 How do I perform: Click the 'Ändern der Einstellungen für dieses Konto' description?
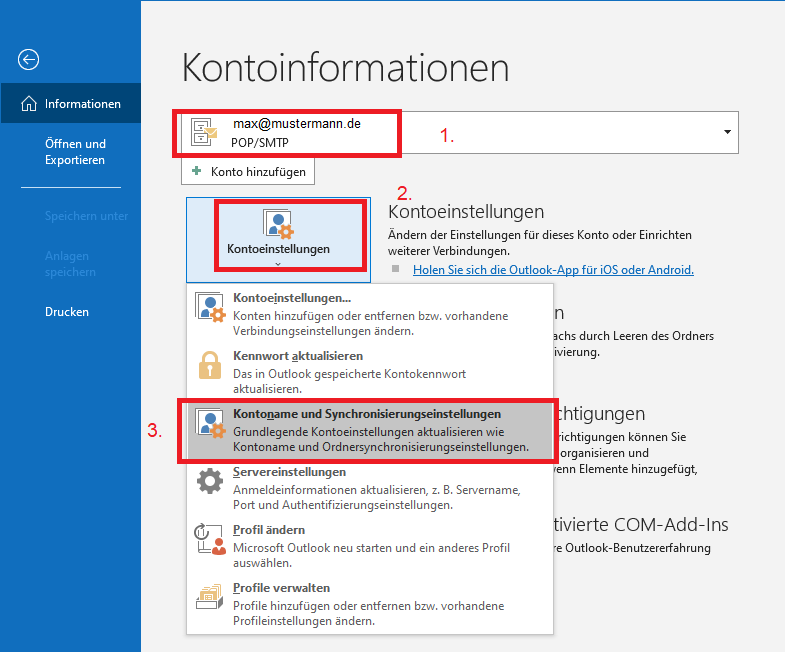pyautogui.click(x=540, y=243)
